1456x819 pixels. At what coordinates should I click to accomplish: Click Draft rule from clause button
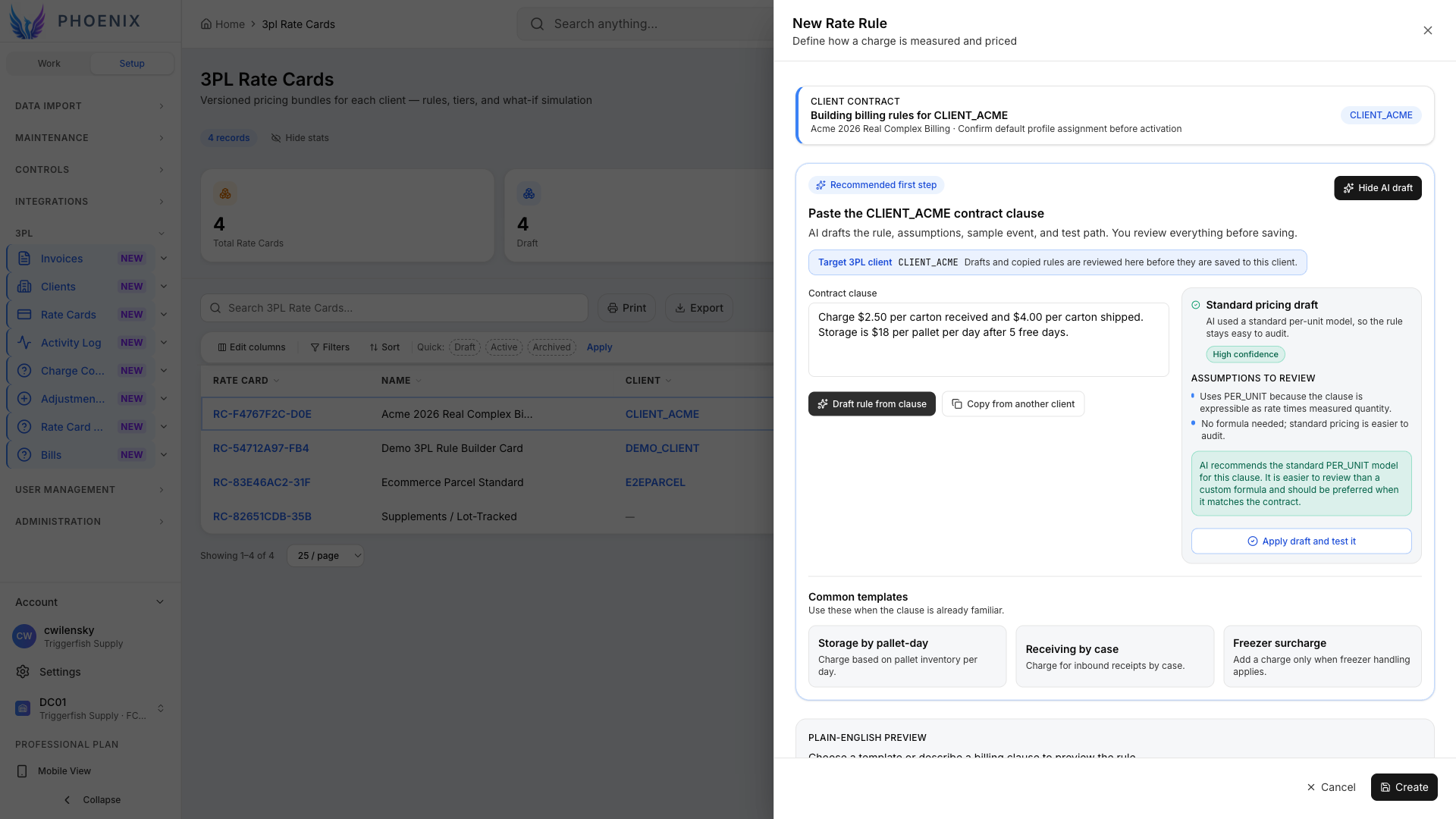coord(871,404)
